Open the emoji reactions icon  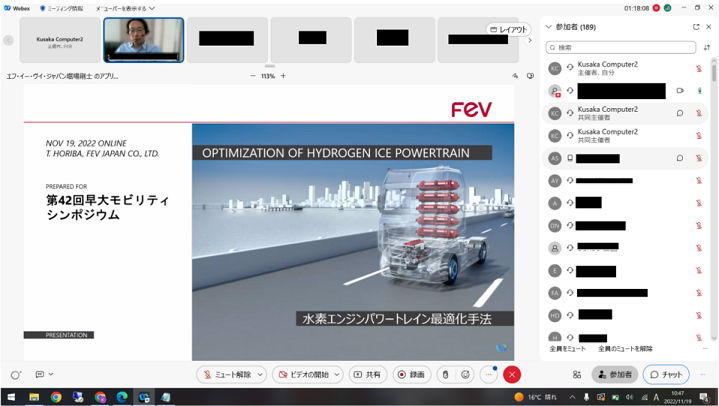point(465,375)
